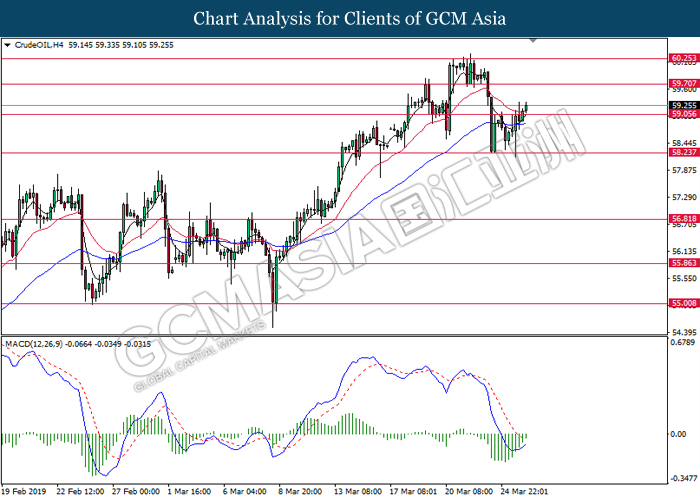Click the 54.395 axis price value
700x500 pixels.
(684, 333)
